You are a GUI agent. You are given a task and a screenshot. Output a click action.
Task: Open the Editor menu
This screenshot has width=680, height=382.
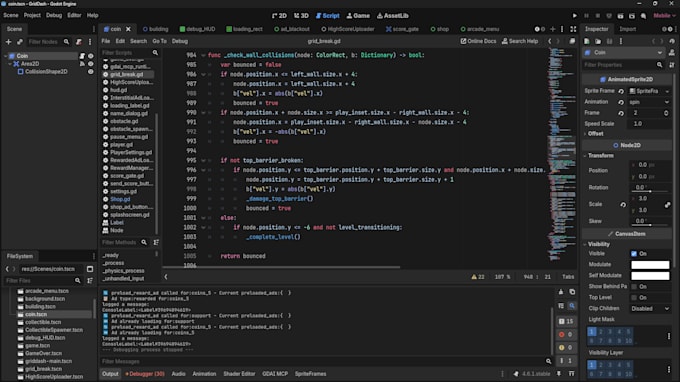click(74, 15)
